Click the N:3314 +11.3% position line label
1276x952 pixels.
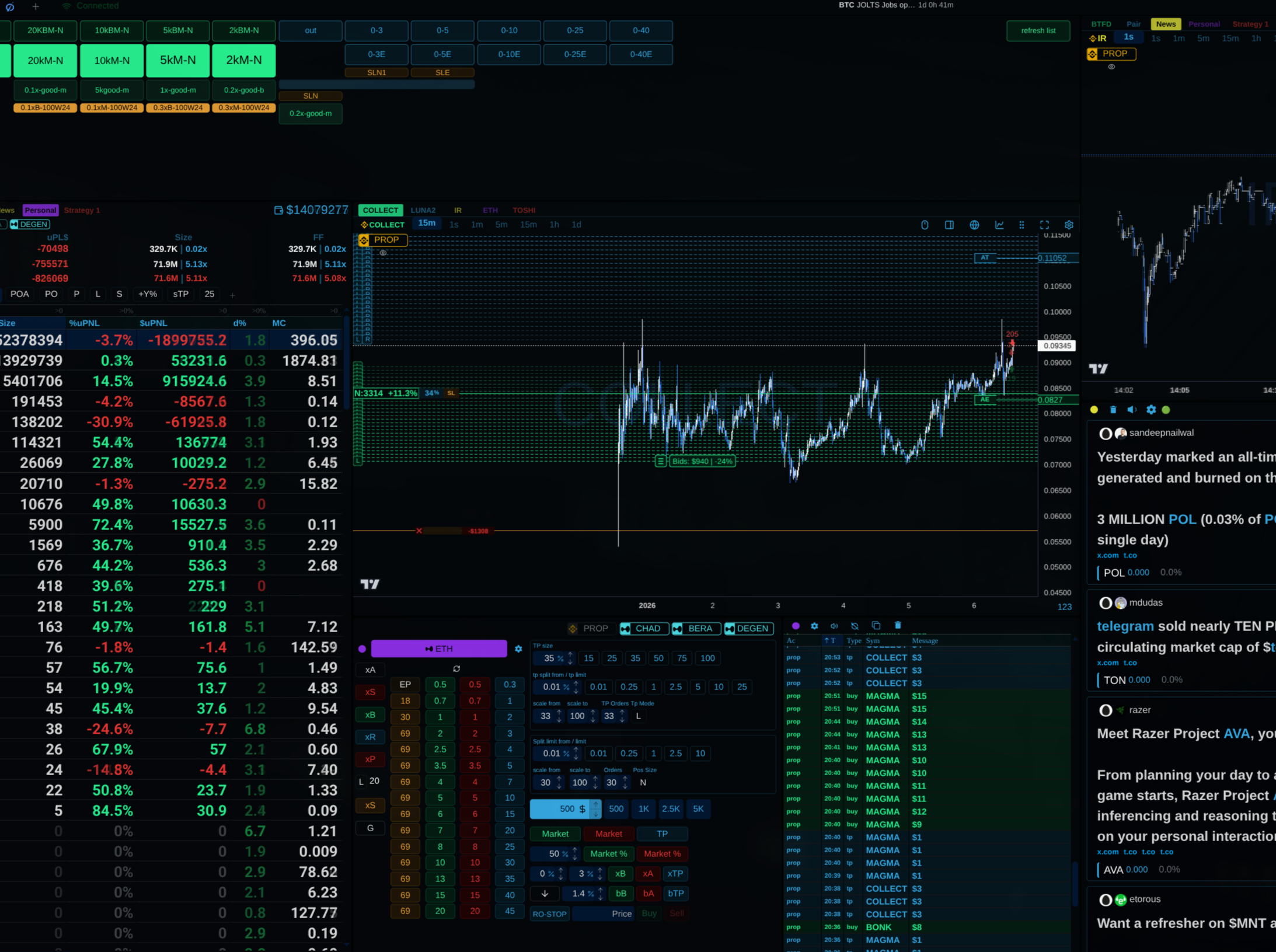386,393
